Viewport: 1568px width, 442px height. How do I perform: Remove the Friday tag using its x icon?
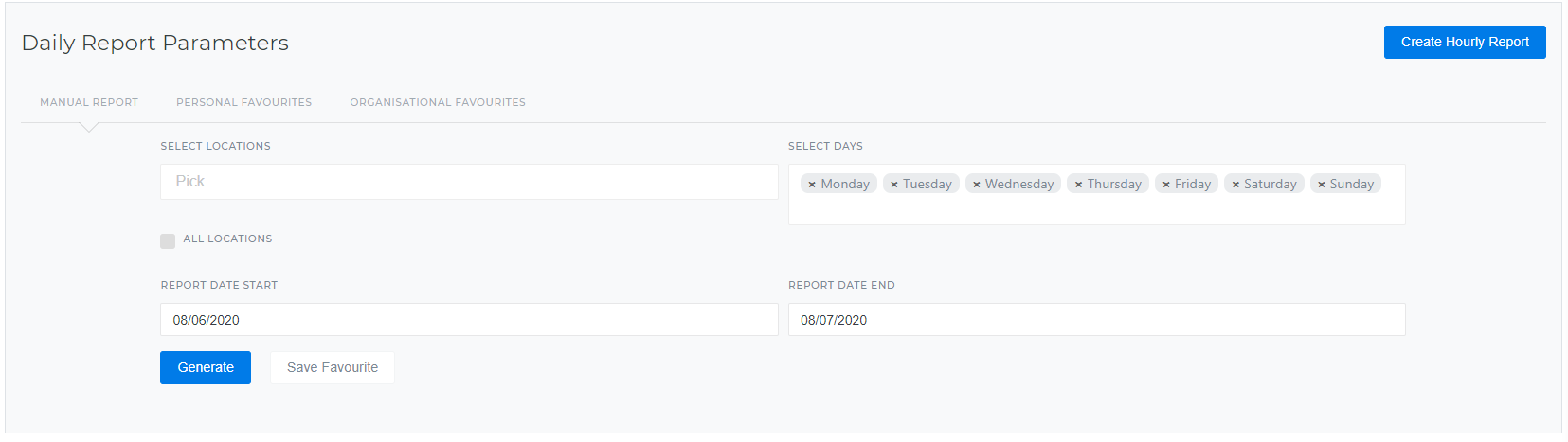pyautogui.click(x=1166, y=185)
